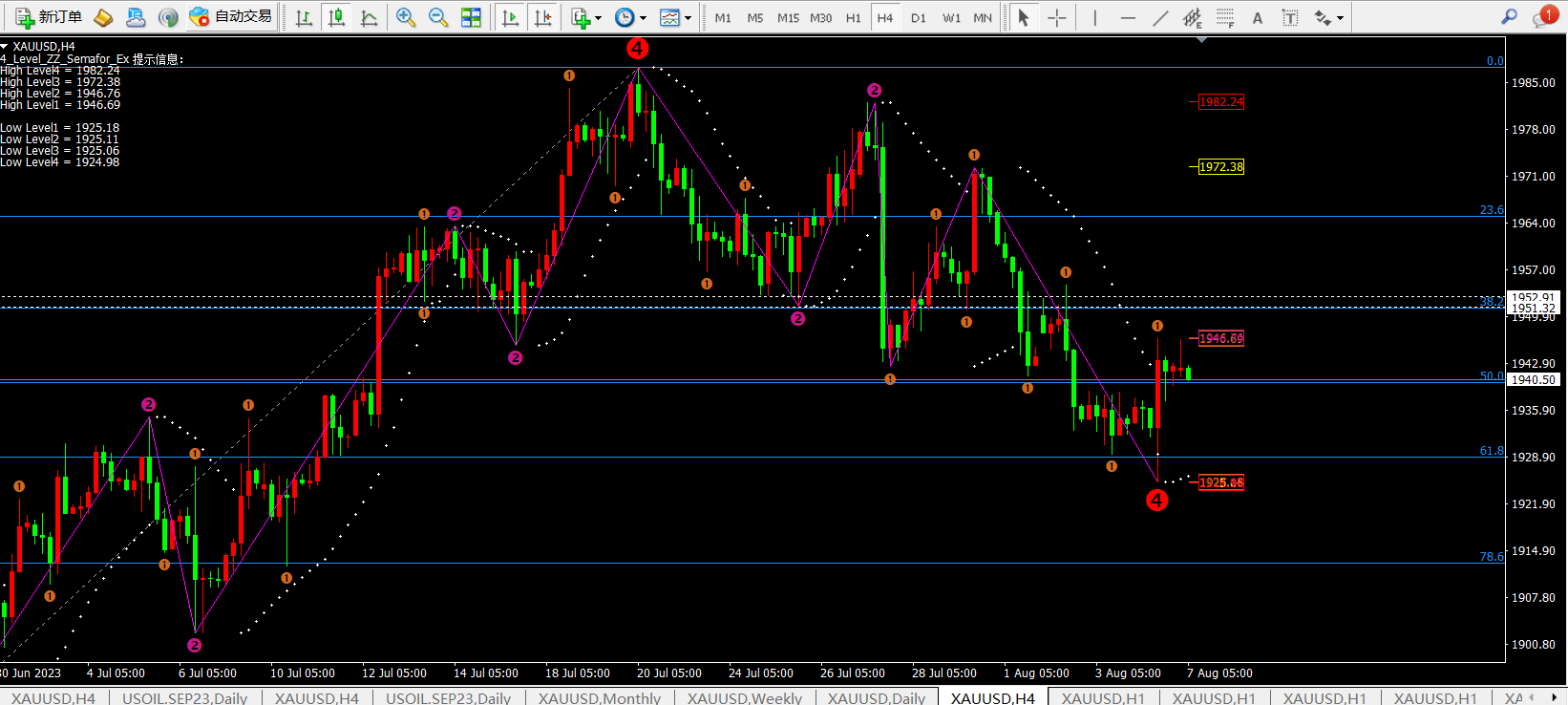Select the crosshair cursor tool
Viewport: 1568px width, 705px height.
click(x=1057, y=17)
